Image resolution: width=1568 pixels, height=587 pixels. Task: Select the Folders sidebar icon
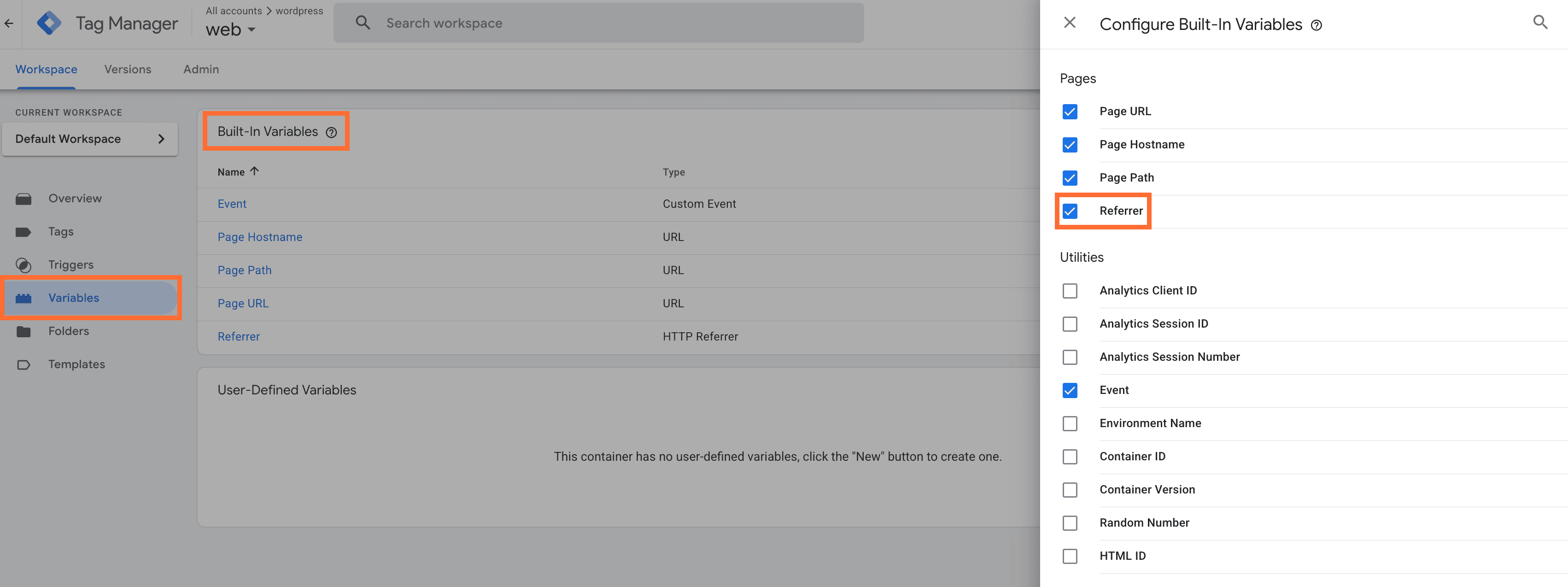coord(24,331)
